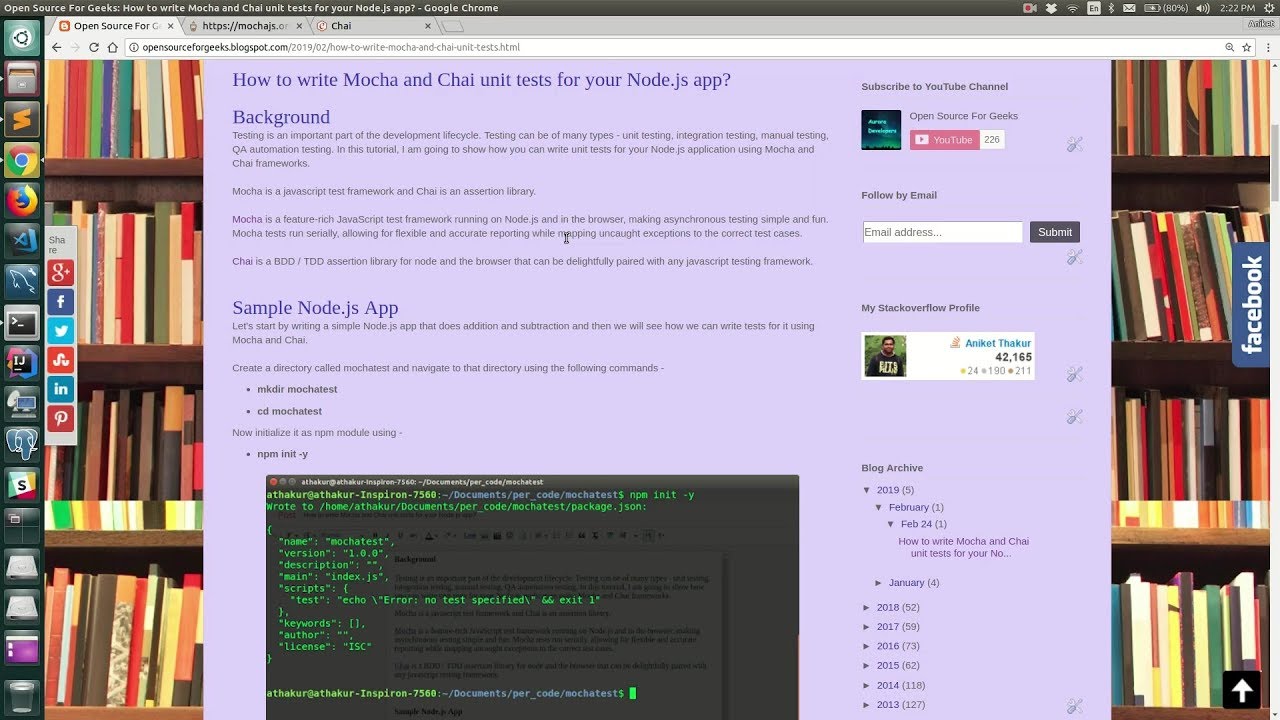Follow the Mocha link in article
The width and height of the screenshot is (1280, 720).
click(247, 219)
